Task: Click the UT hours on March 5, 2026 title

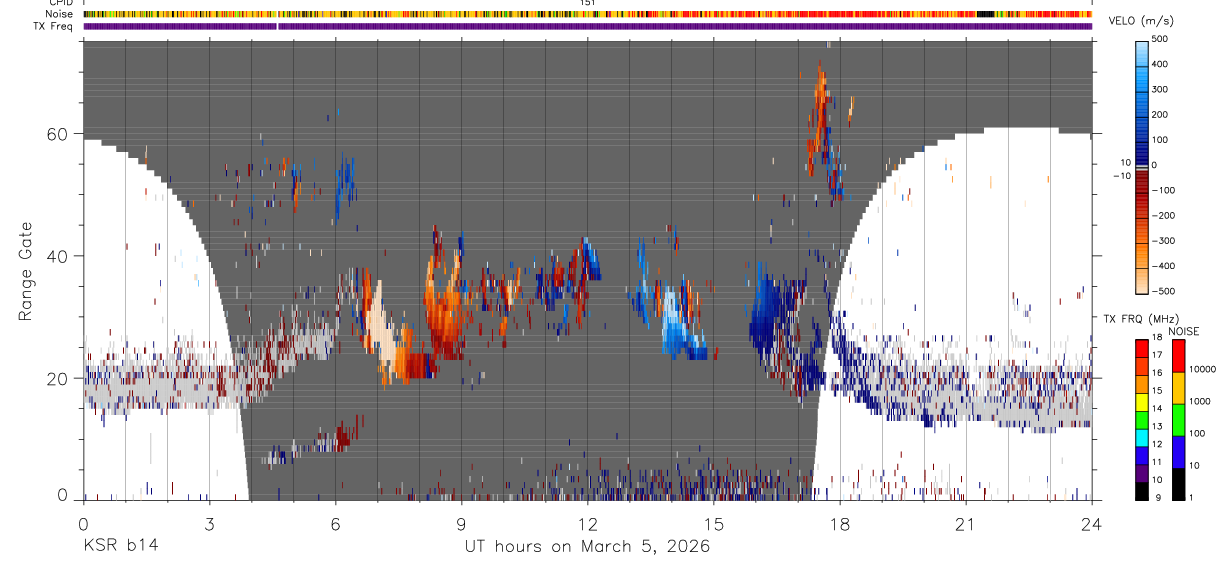Action: 587,547
